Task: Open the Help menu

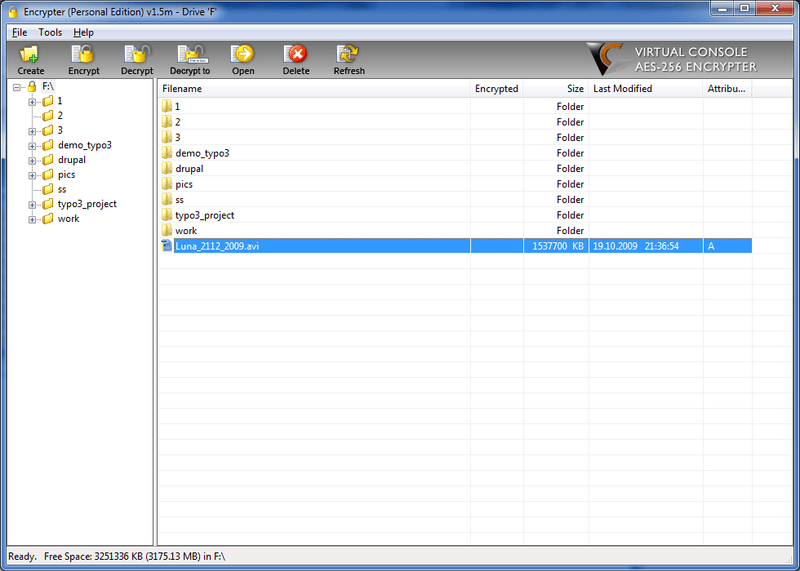Action: click(83, 33)
